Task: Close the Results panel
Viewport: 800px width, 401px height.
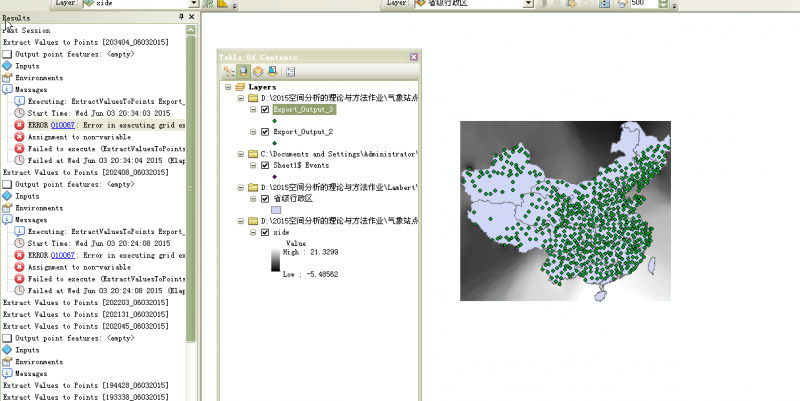Action: point(191,17)
